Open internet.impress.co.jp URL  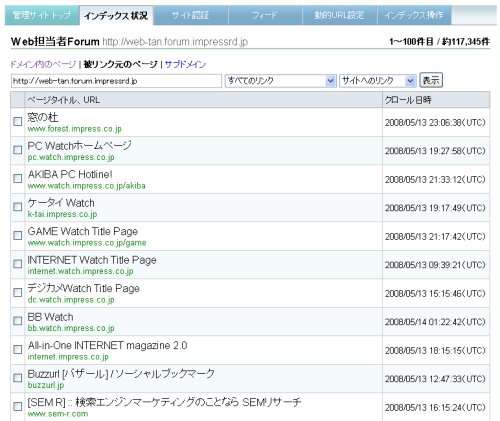pos(68,357)
